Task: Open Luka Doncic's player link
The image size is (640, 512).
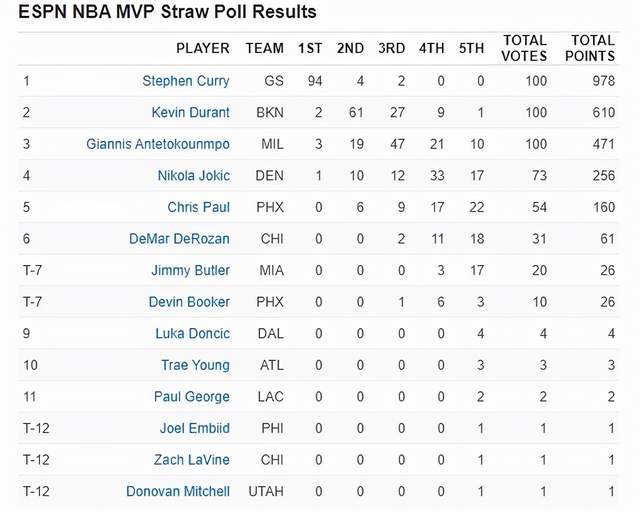Action: coord(192,333)
